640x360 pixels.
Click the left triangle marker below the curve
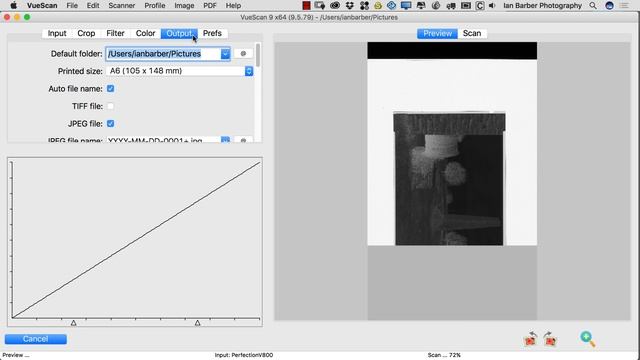pyautogui.click(x=73, y=323)
